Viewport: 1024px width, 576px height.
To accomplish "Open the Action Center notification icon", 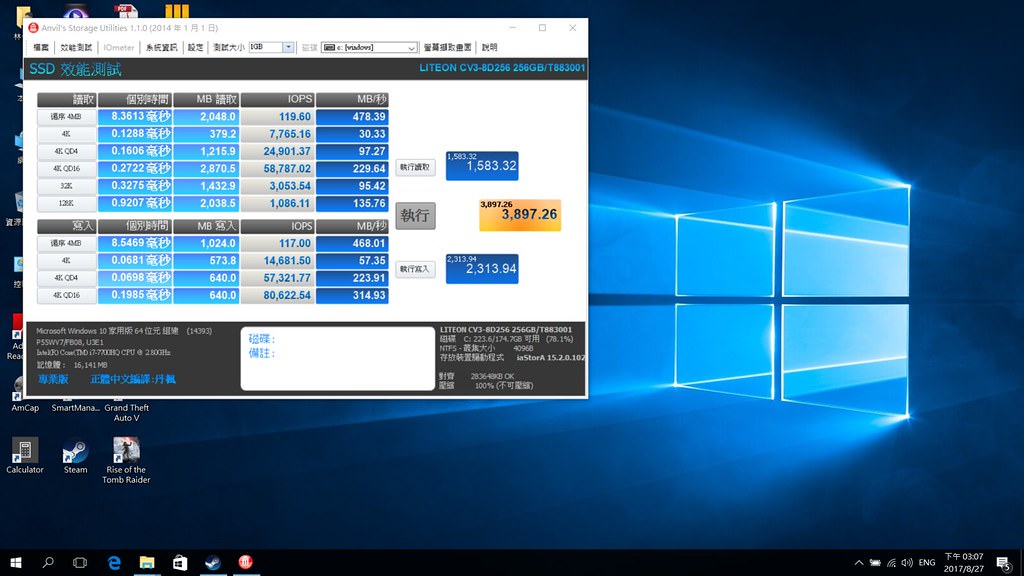I will click(x=1004, y=562).
